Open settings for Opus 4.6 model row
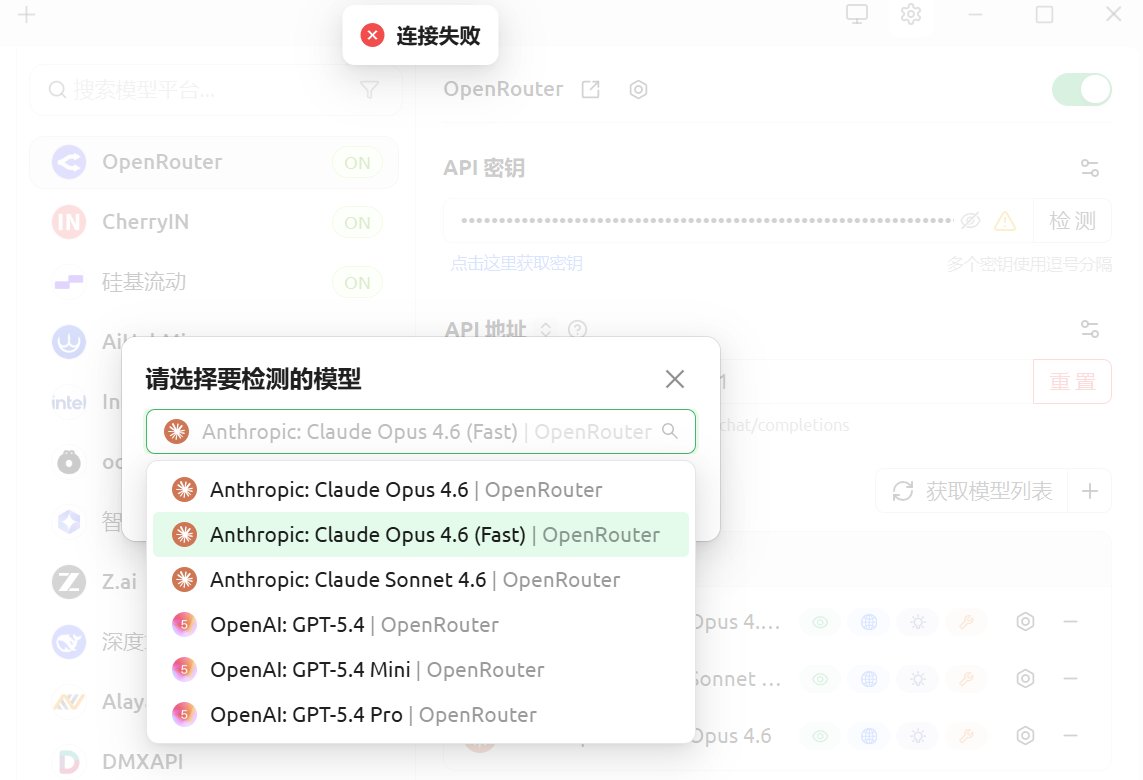 pyautogui.click(x=1026, y=736)
